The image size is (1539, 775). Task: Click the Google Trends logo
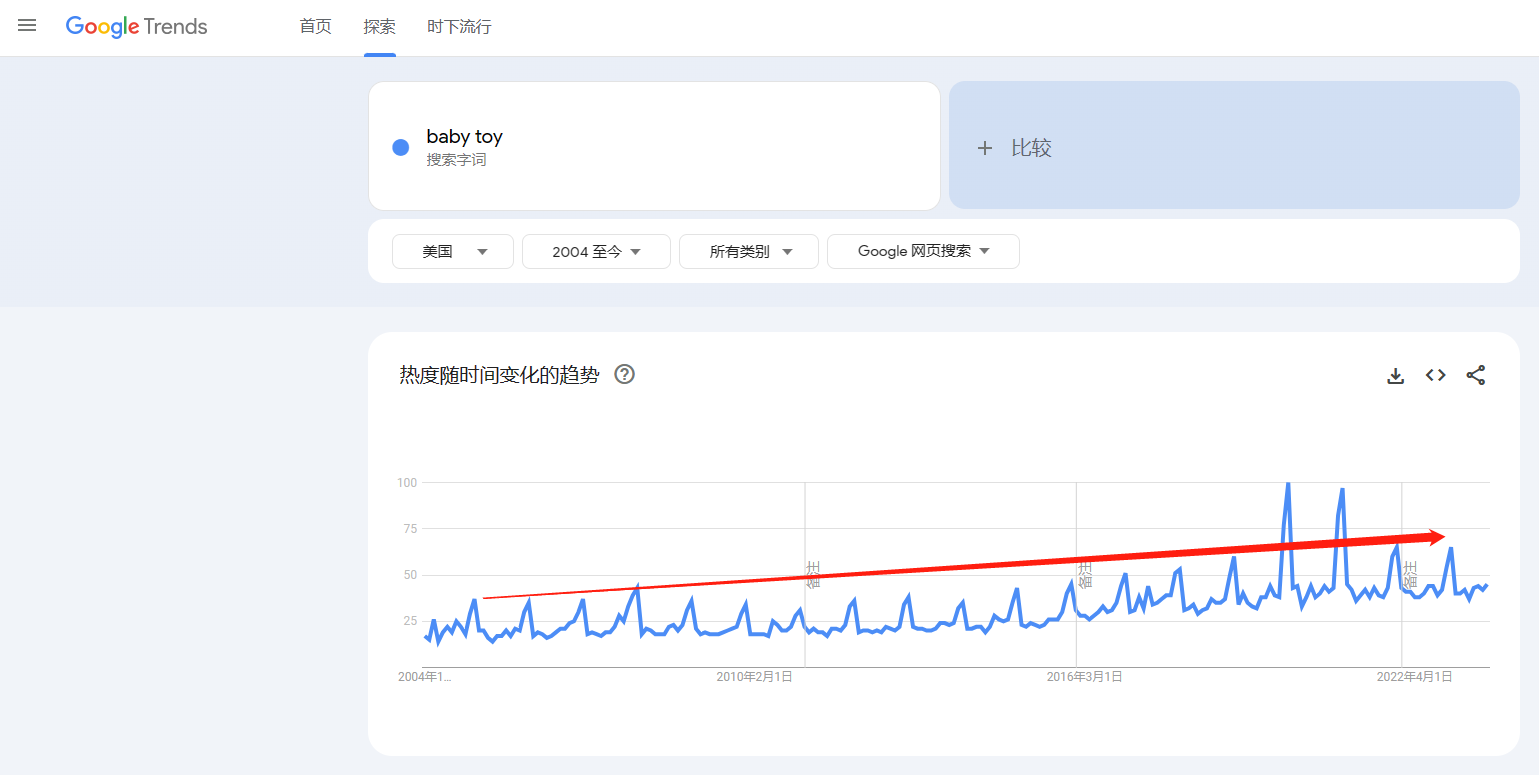(136, 27)
